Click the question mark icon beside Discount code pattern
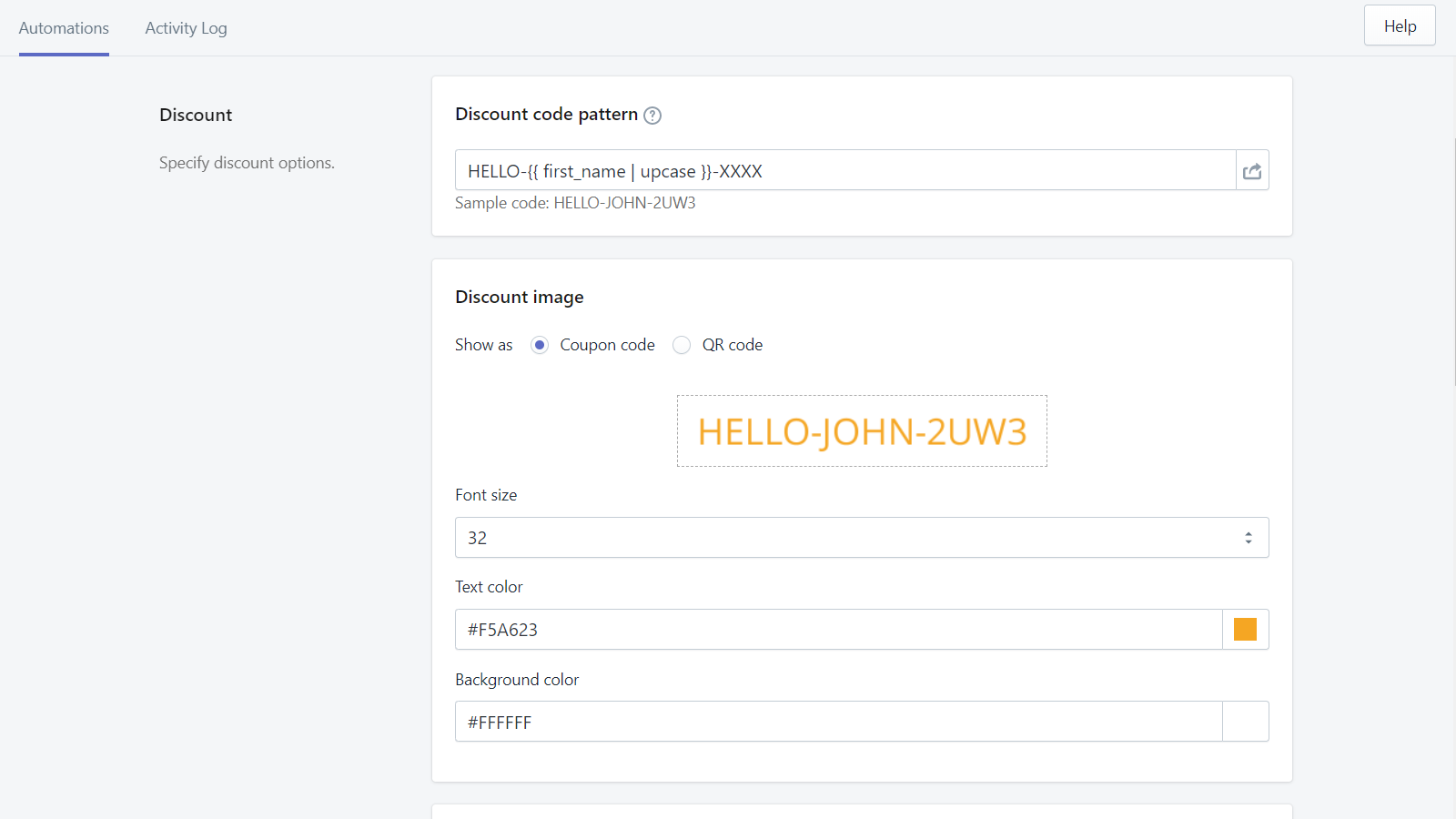Viewport: 1456px width, 819px height. tap(652, 115)
